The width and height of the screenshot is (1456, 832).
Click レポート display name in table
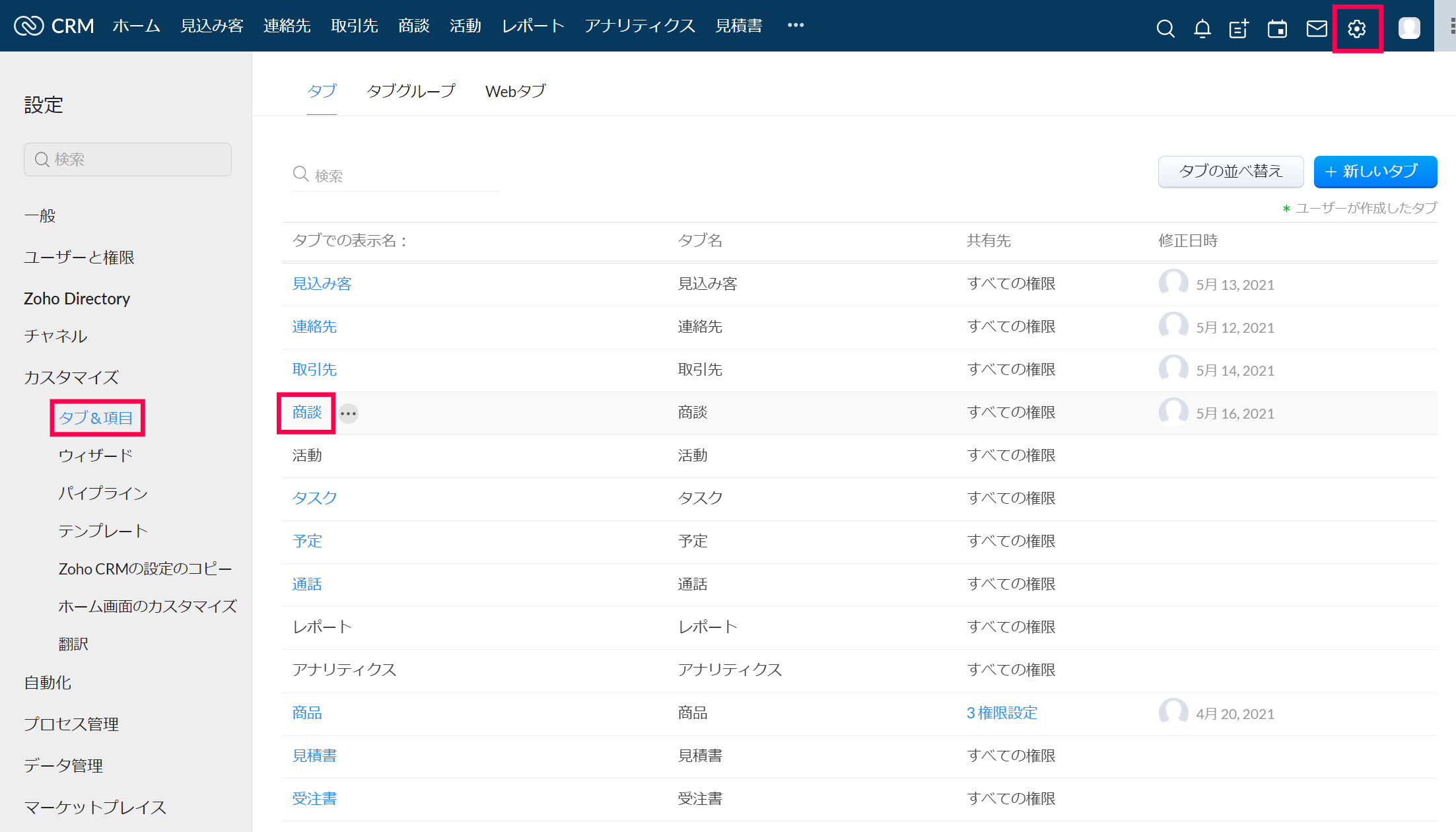pyautogui.click(x=322, y=627)
